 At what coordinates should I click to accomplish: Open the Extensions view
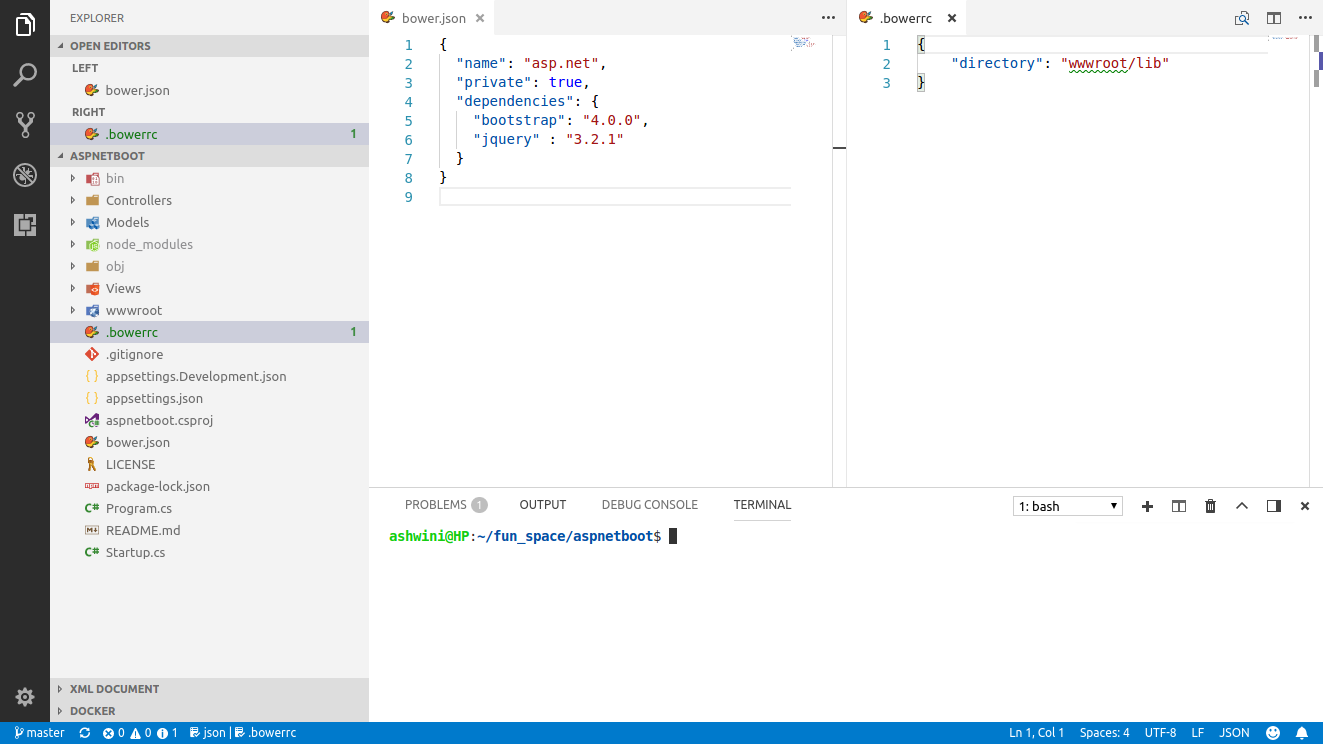pos(24,225)
